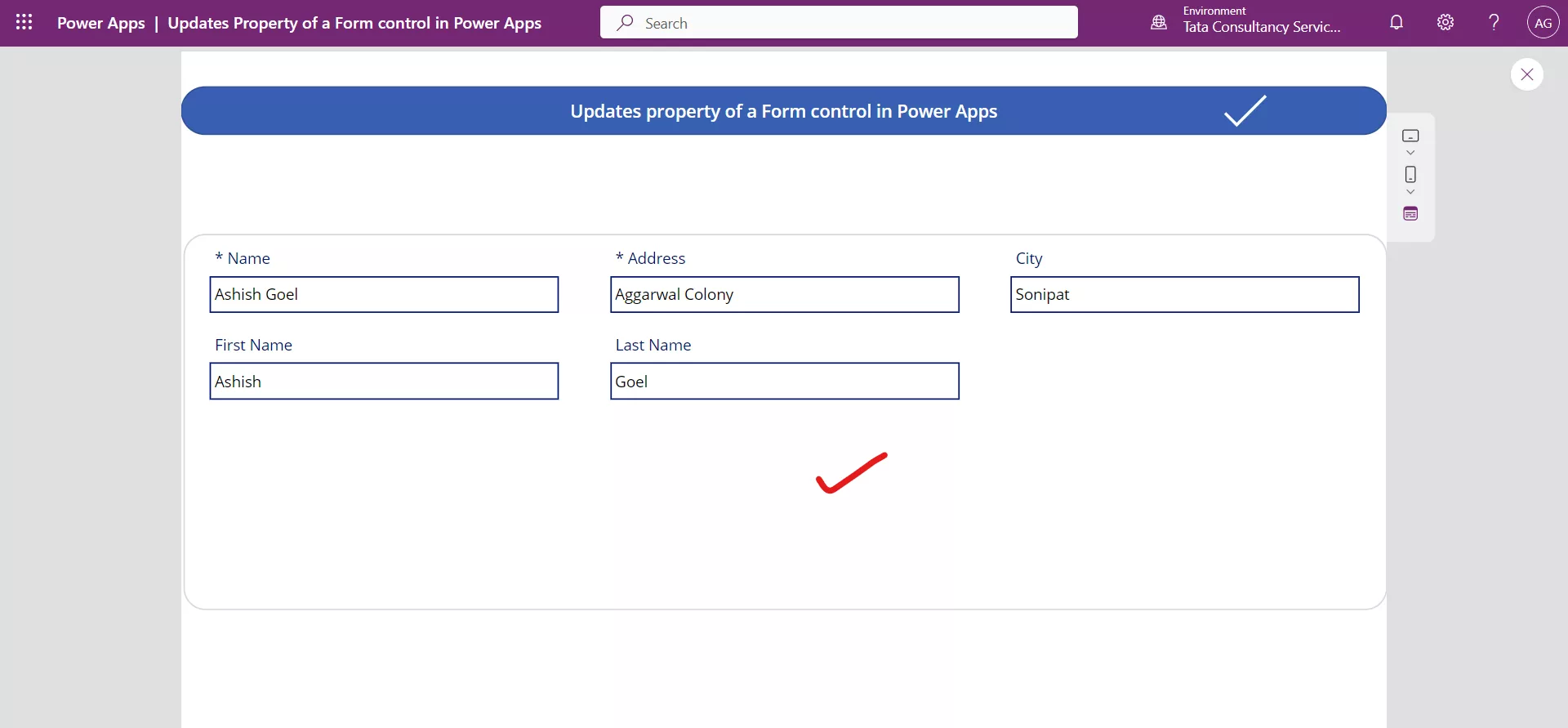Select Tata Consultancy Services environment
Viewport: 1568px width, 728px height.
1262,27
